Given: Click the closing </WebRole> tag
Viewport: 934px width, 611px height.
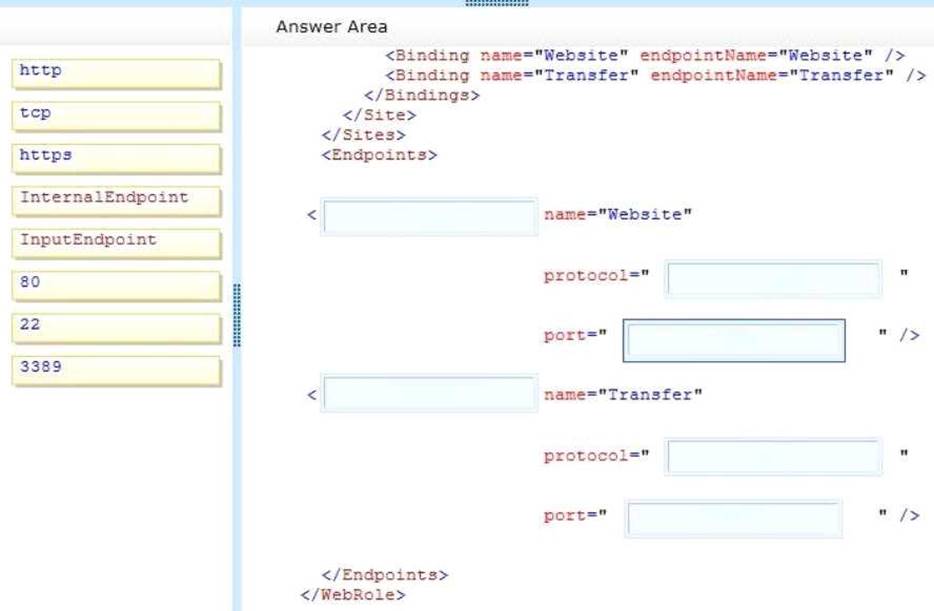Looking at the screenshot, I should click(353, 595).
